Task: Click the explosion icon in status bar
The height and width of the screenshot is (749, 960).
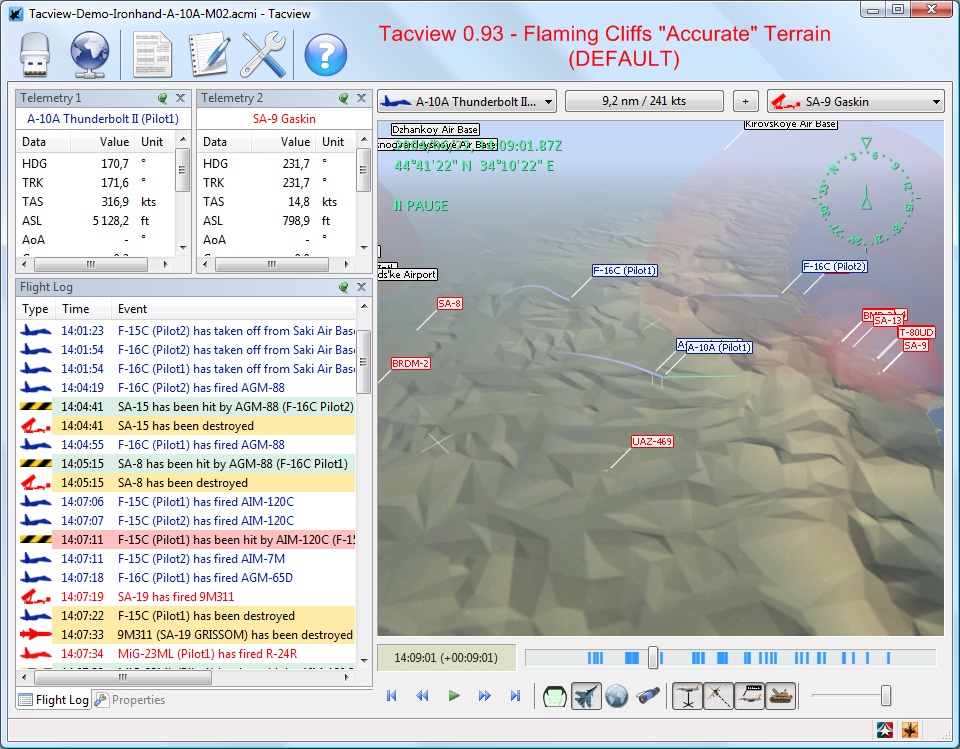Action: click(909, 730)
